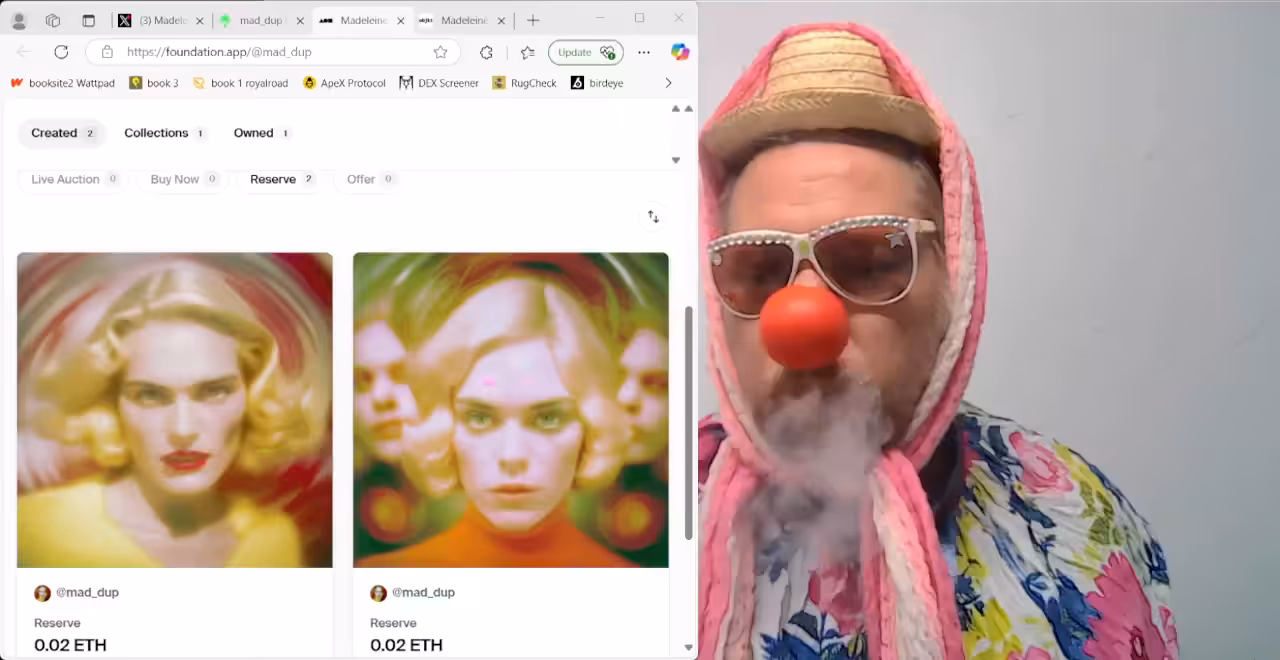Filter by Offer
Image resolution: width=1280 pixels, height=660 pixels.
point(371,179)
